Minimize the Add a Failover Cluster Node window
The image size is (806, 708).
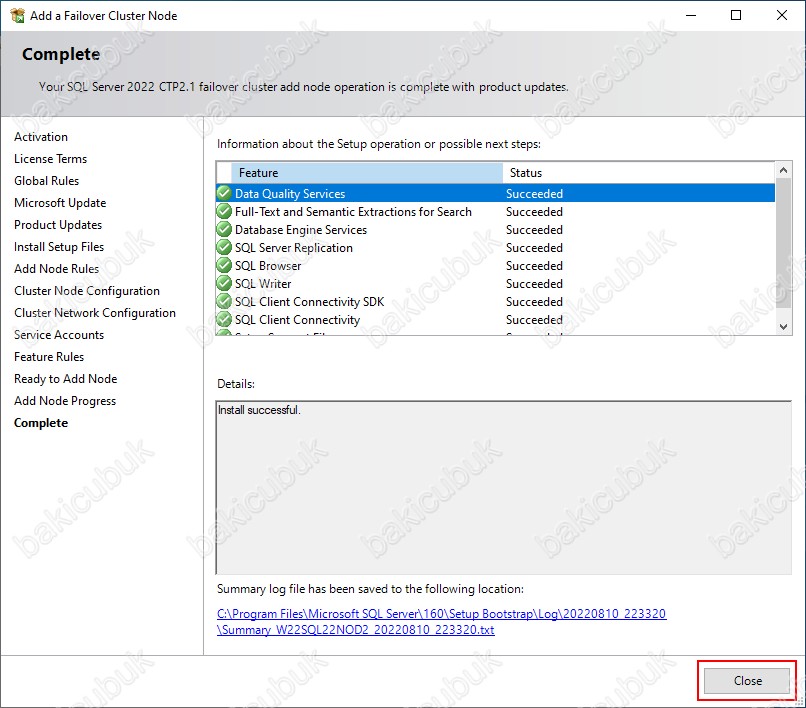(691, 15)
